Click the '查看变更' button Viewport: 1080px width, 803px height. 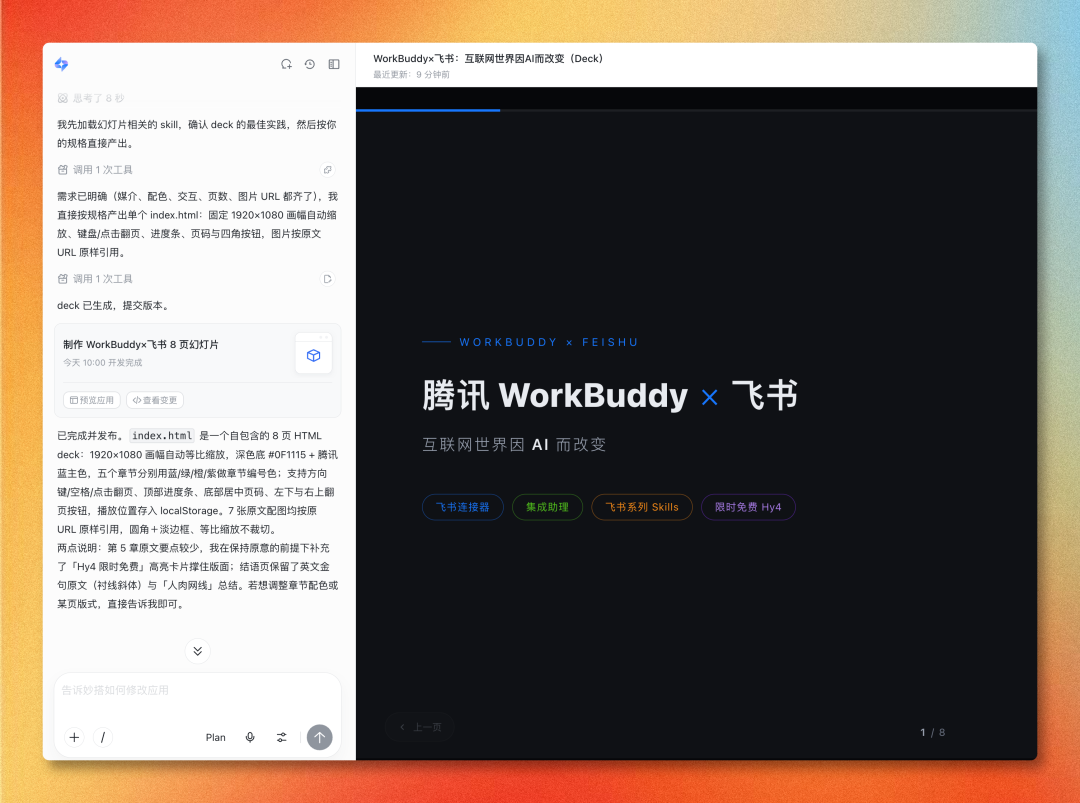[155, 400]
